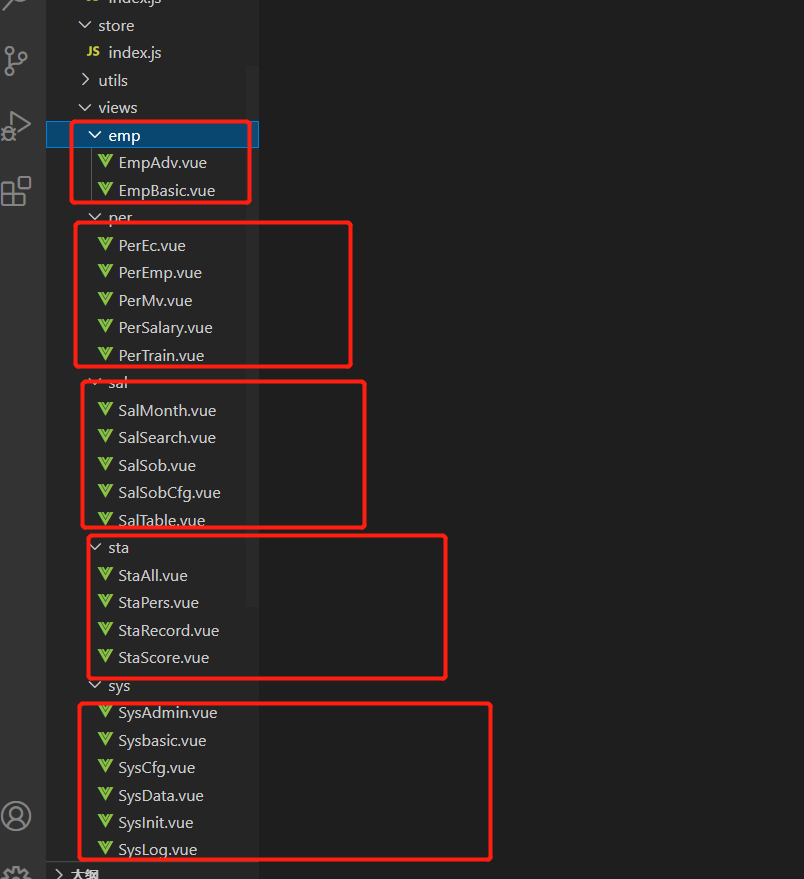
Task: Select the sys folder label
Action: (119, 686)
